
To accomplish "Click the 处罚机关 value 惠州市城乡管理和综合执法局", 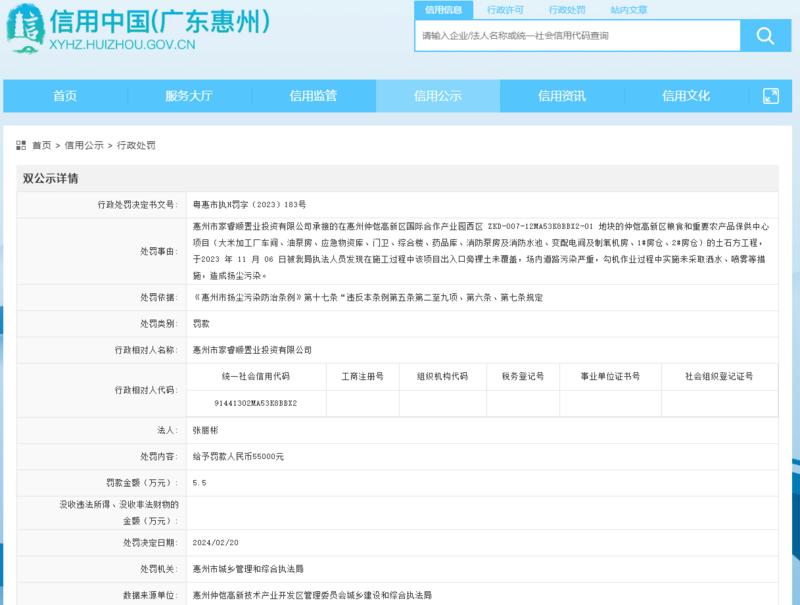I will [x=248, y=569].
